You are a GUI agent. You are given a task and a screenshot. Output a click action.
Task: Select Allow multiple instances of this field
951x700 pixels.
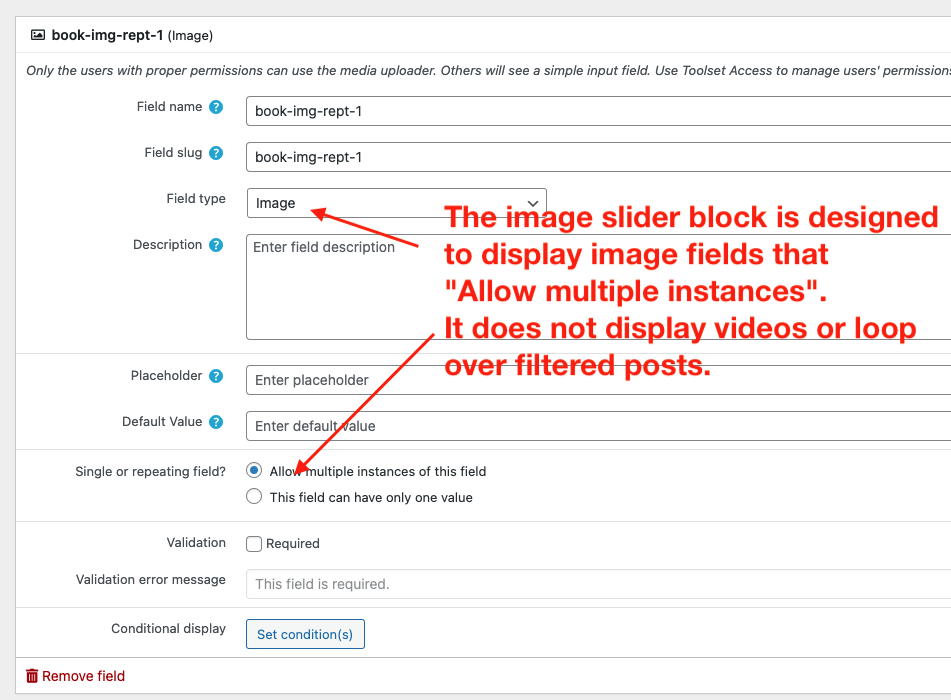pyautogui.click(x=254, y=470)
